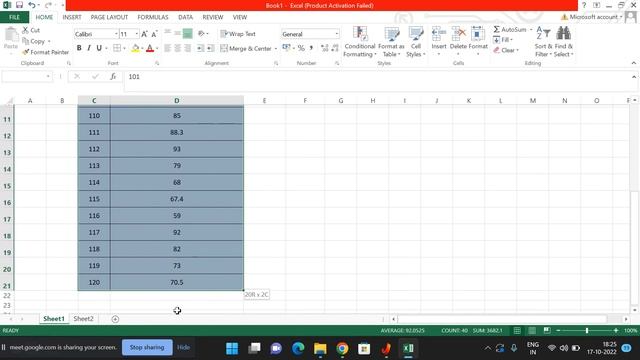Toggle Underline formatting
640x360 pixels.
click(99, 48)
